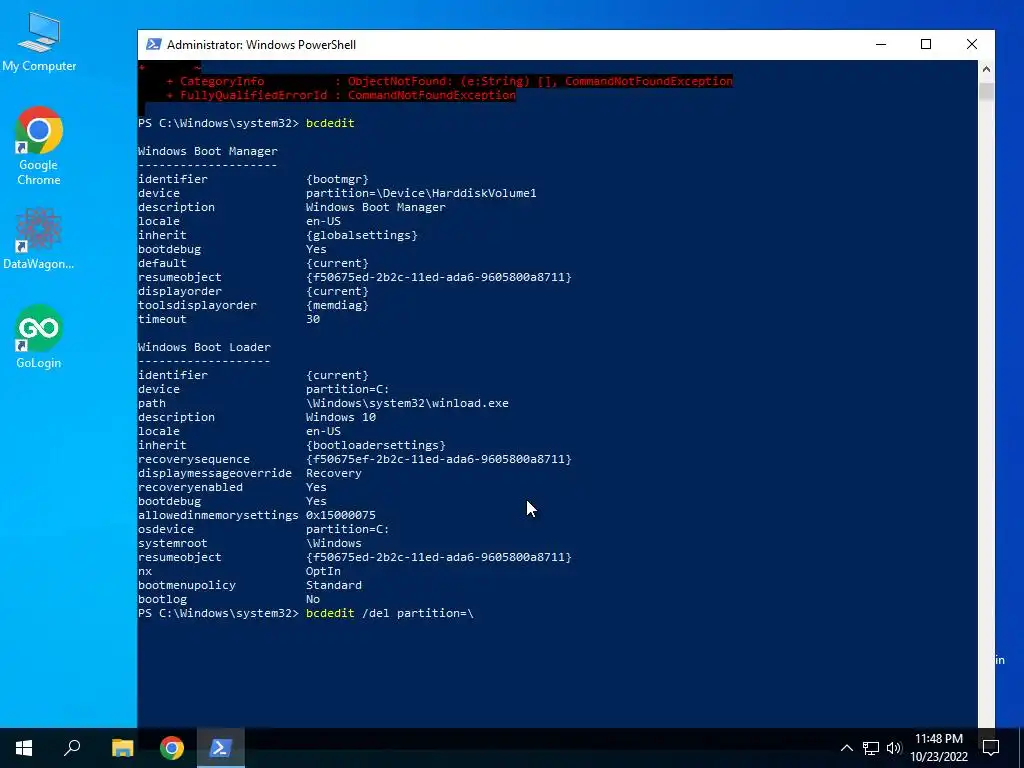Click the '{bootloadersettings}' value
Image resolution: width=1024 pixels, height=768 pixels.
pos(376,445)
